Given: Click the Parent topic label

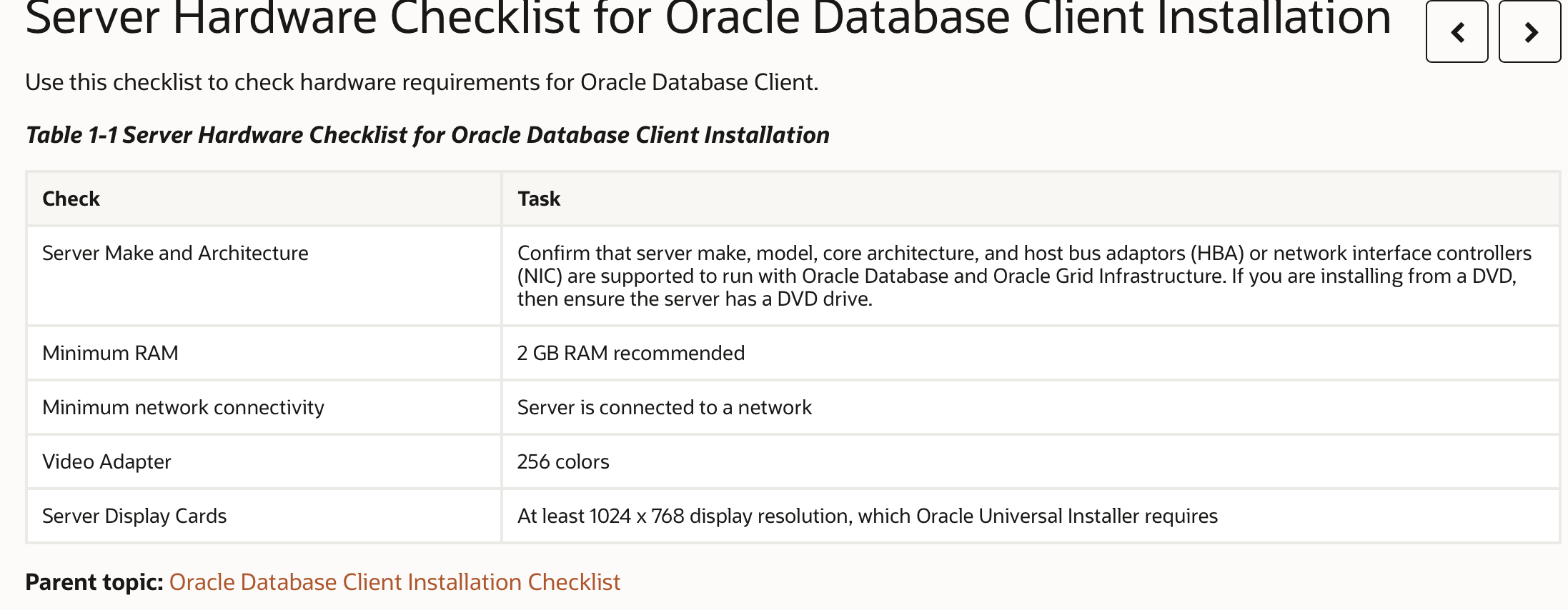Looking at the screenshot, I should pos(94,582).
